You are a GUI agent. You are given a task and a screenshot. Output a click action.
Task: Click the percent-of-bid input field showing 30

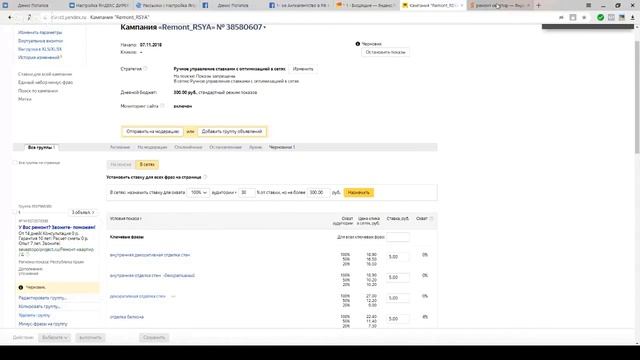pyautogui.click(x=247, y=192)
